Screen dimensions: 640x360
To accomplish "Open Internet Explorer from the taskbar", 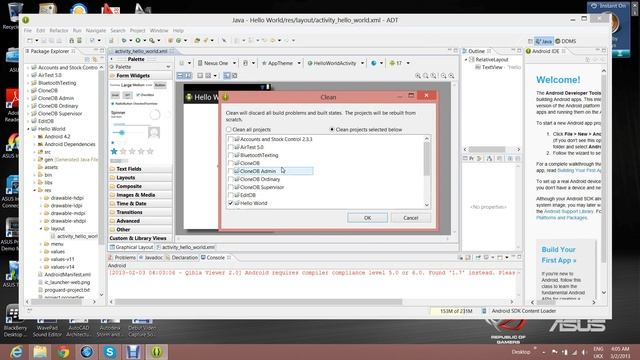I will [x=16, y=352].
